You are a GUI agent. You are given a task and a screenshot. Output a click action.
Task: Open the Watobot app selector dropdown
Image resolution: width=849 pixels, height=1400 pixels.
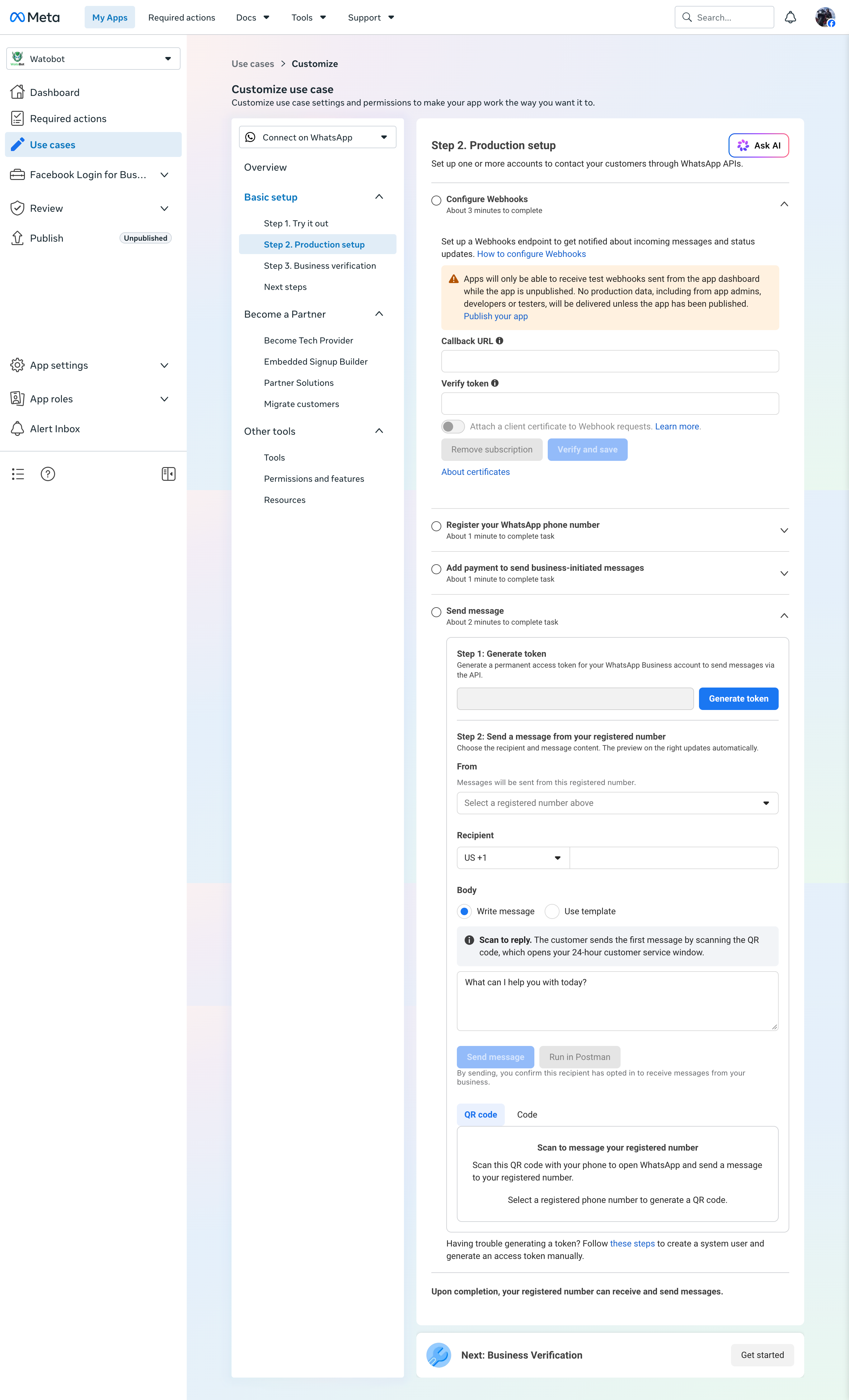pyautogui.click(x=93, y=59)
